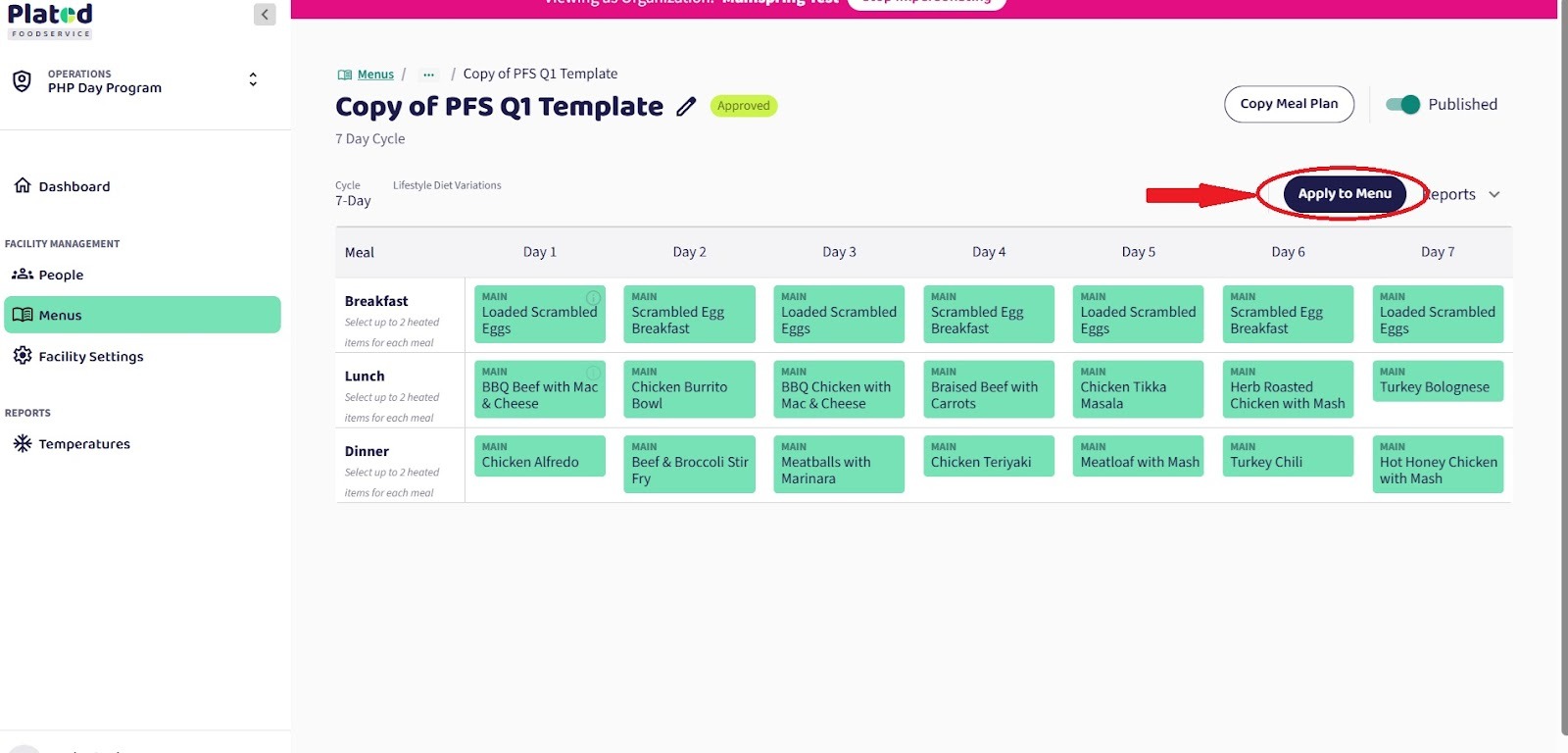Screen dimensions: 1568x753
Task: Click the Copy Meal Plan button
Action: tap(1289, 104)
